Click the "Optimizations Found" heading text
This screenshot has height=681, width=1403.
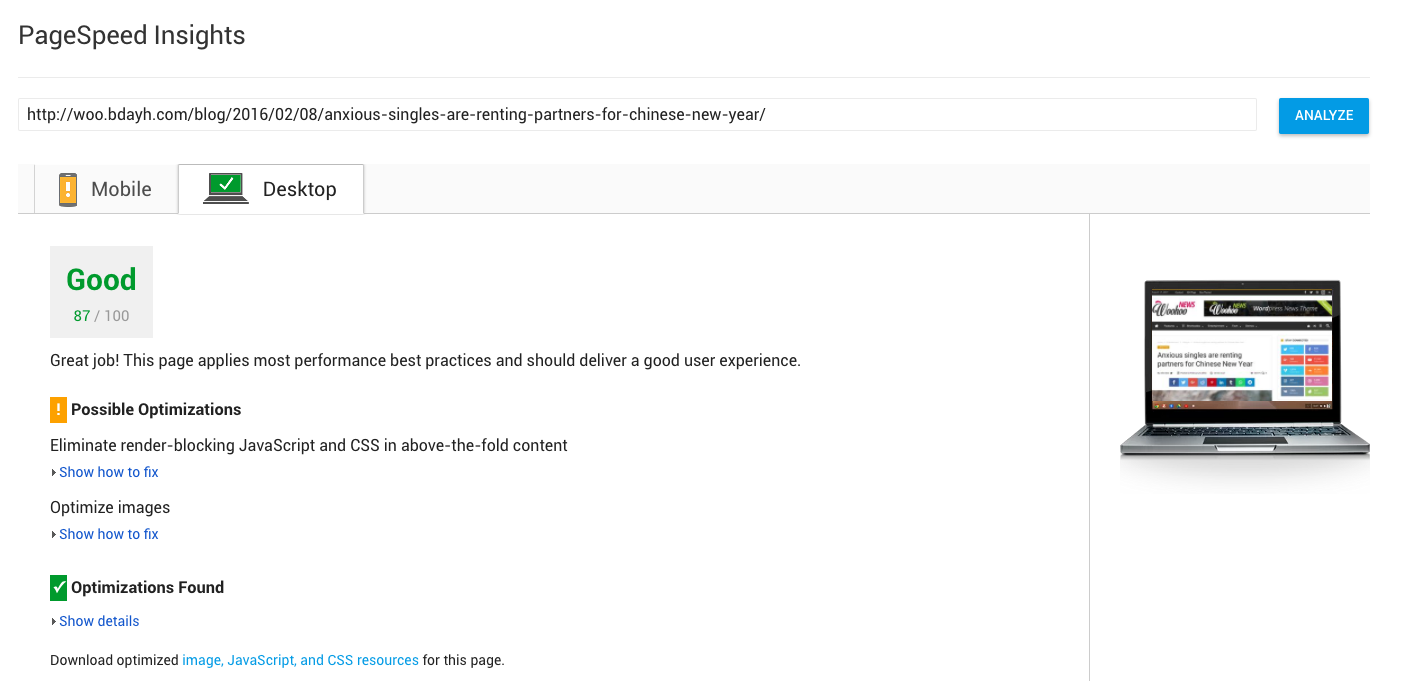(x=147, y=587)
